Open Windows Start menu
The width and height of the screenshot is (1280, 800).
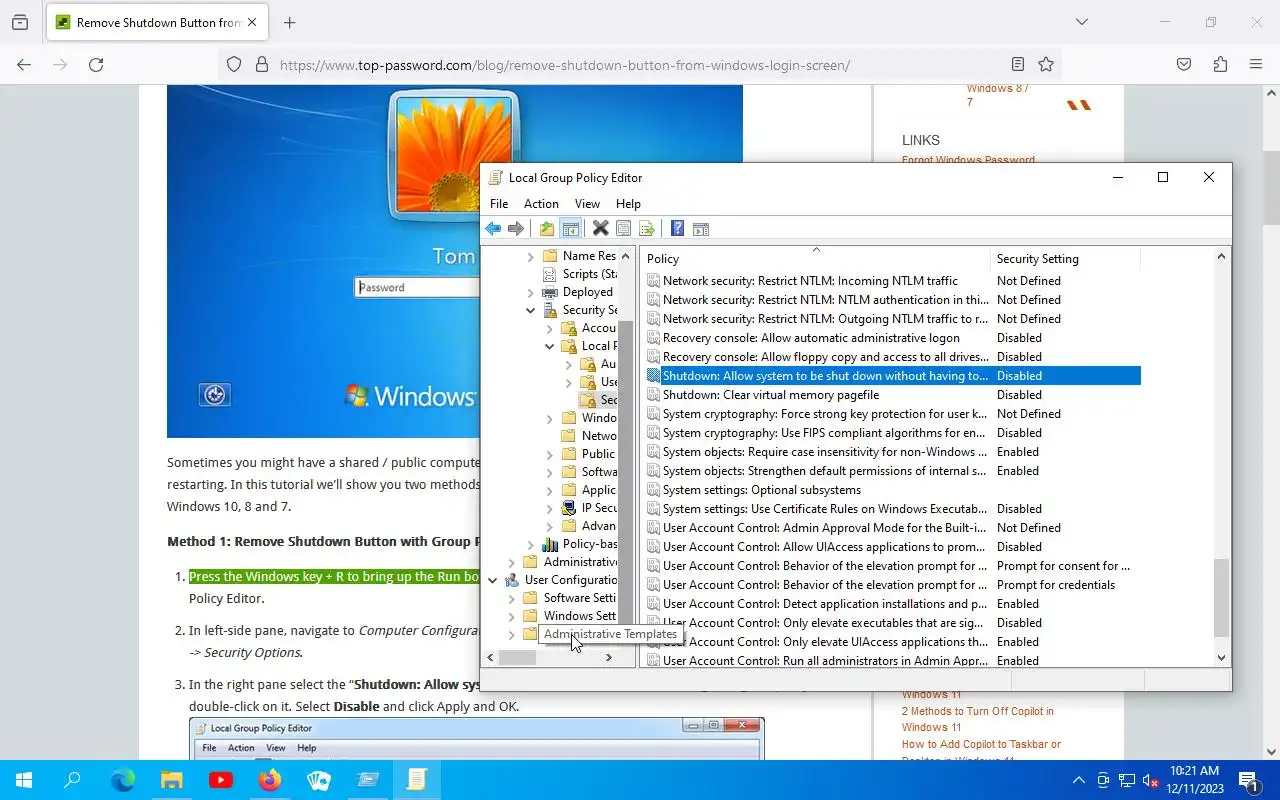point(24,780)
